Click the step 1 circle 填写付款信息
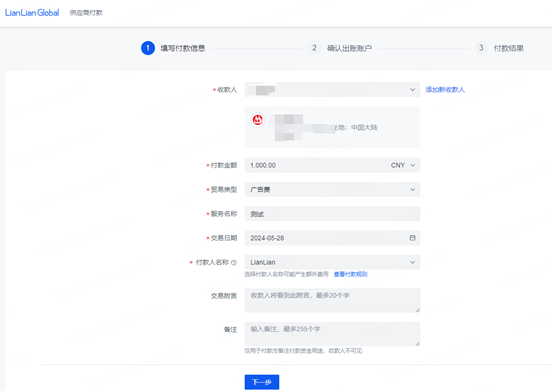The height and width of the screenshot is (391, 552). [148, 48]
